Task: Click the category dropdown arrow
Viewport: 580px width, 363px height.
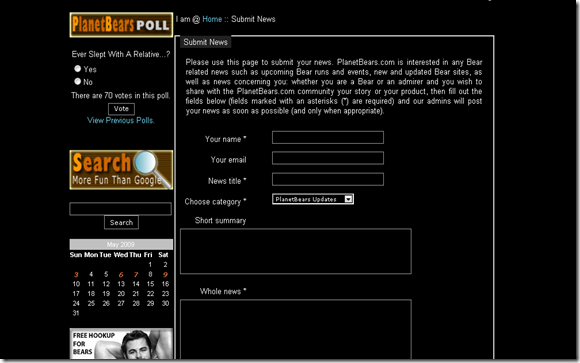Action: click(x=348, y=199)
